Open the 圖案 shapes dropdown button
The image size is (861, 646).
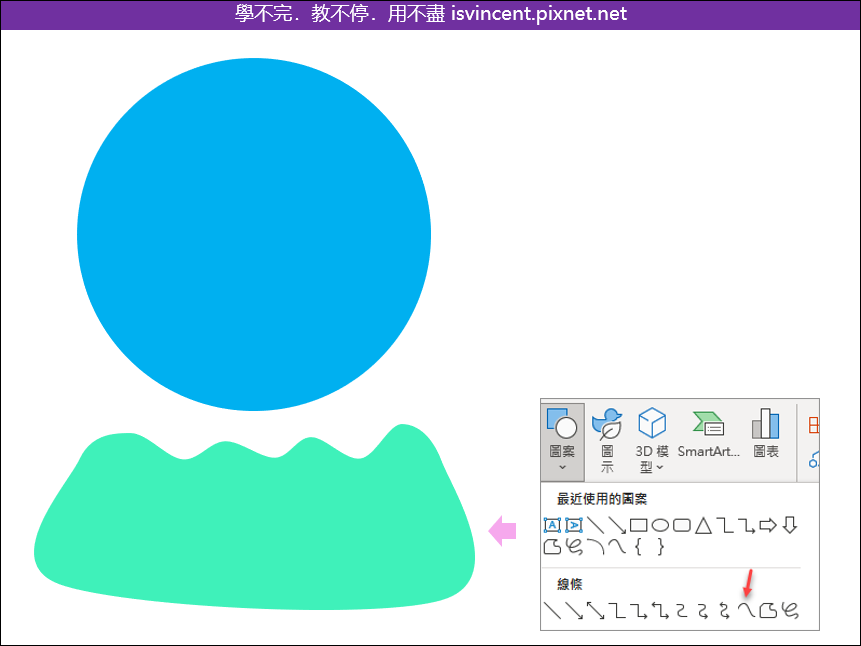pos(562,441)
